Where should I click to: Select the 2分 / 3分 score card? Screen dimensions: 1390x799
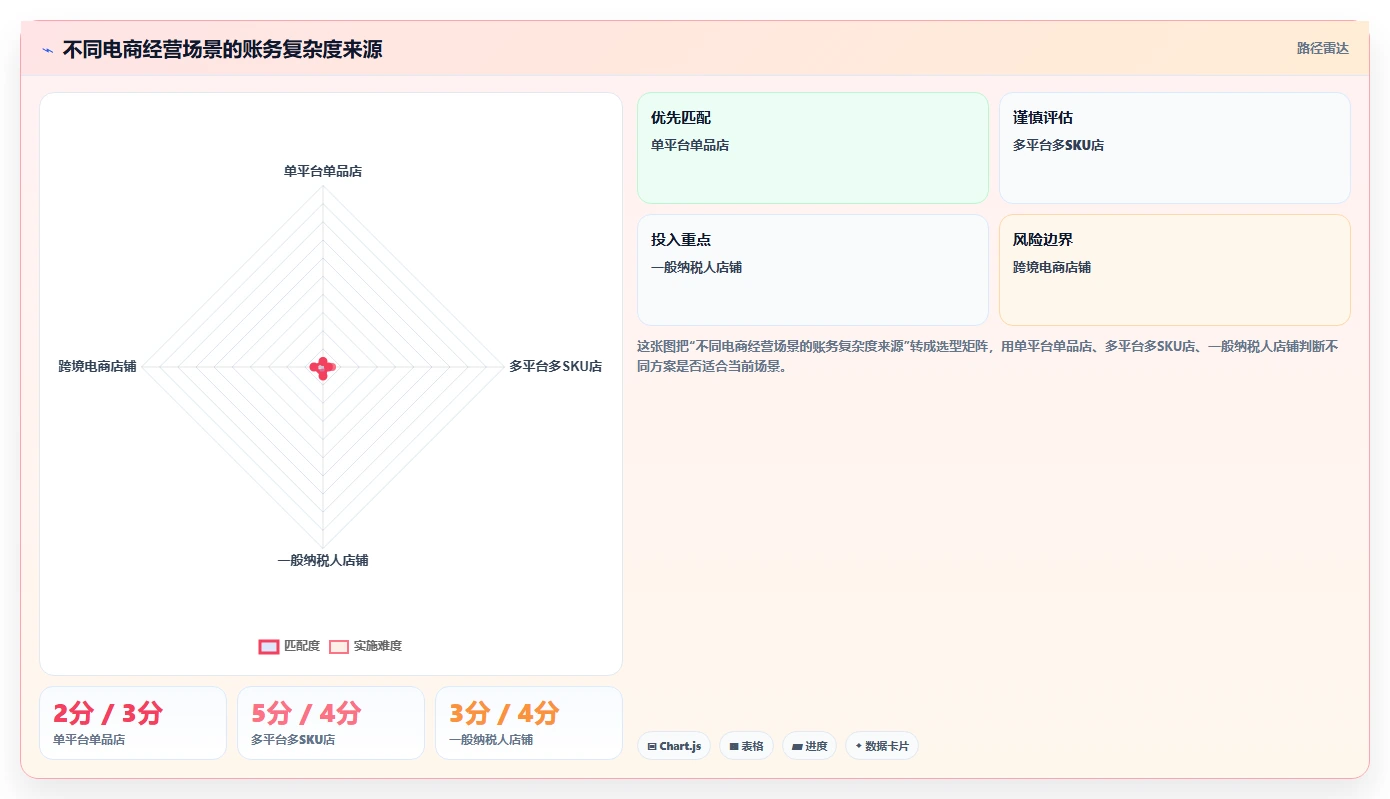(133, 723)
